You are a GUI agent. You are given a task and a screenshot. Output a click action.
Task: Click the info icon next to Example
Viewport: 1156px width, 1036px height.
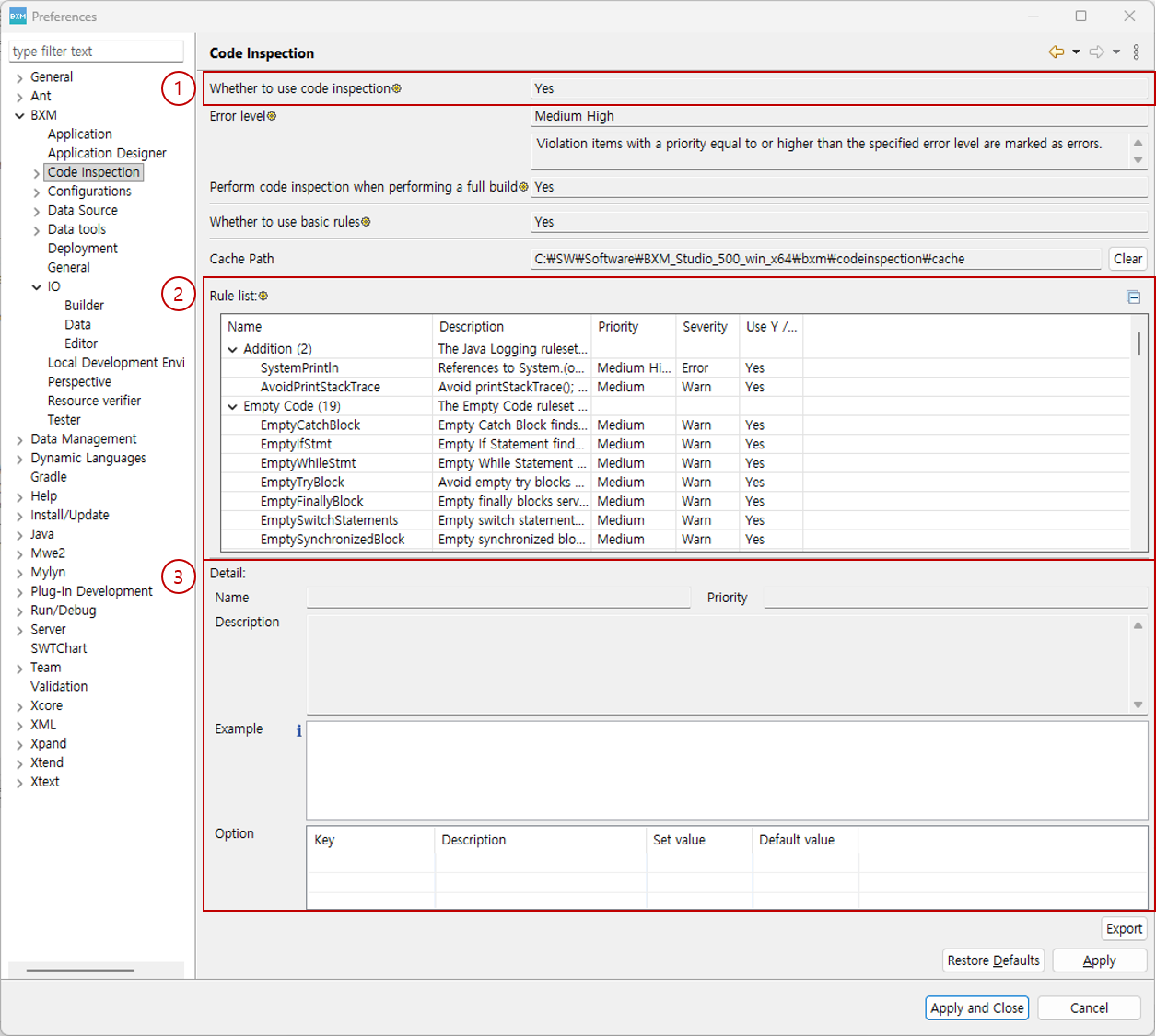tap(298, 730)
